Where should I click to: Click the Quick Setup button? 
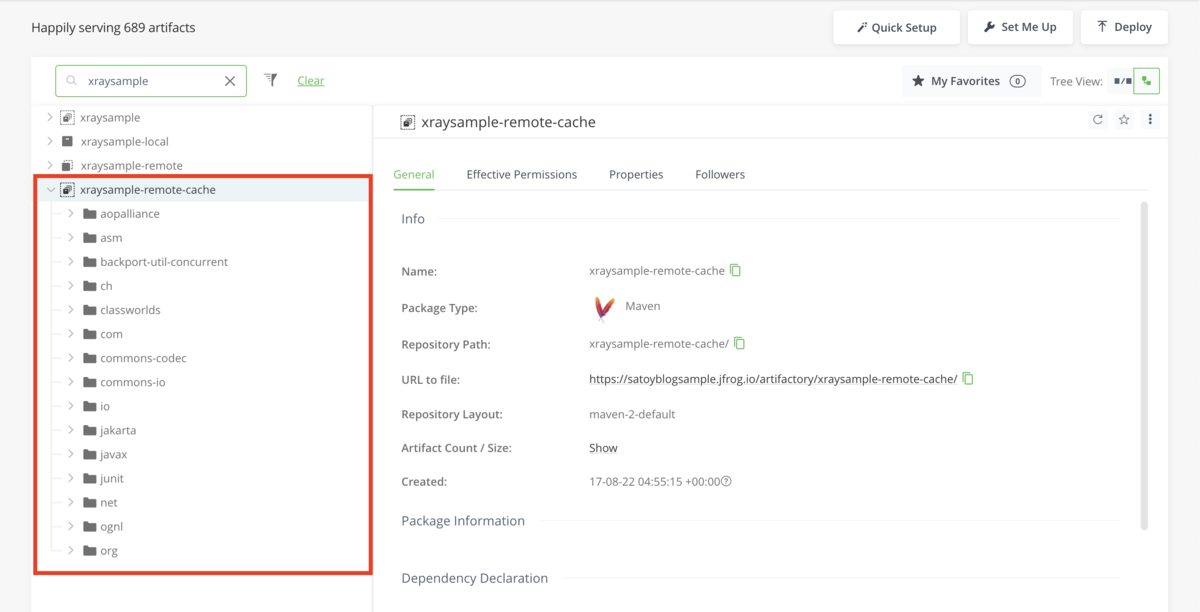coord(897,27)
